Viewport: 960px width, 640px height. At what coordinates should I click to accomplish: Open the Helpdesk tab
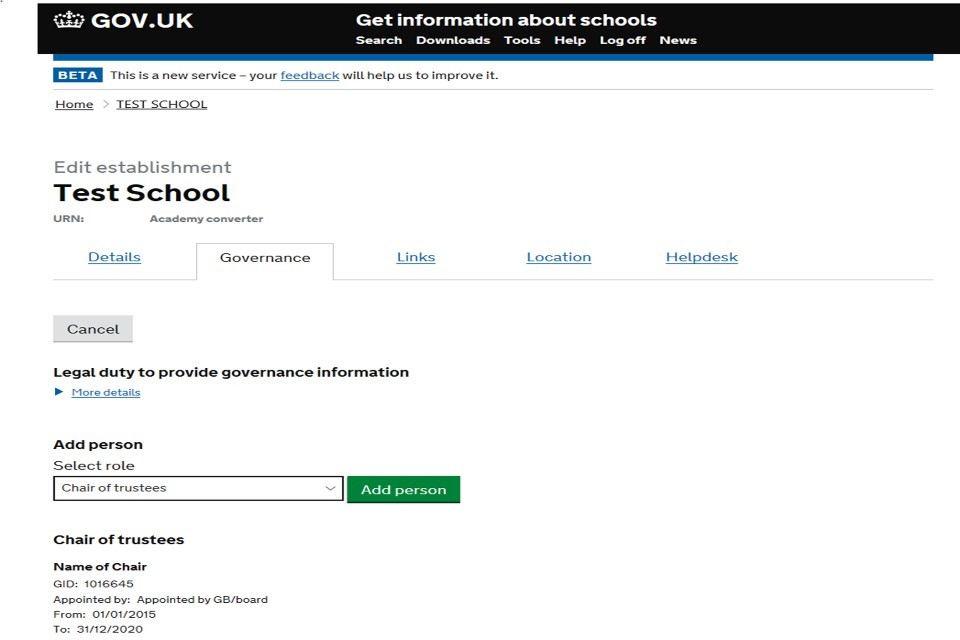701,257
